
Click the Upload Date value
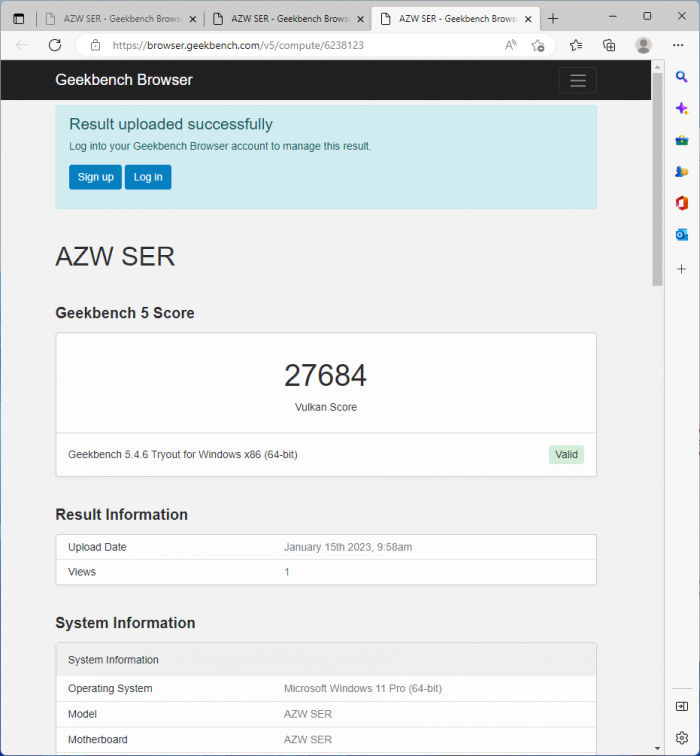[348, 547]
